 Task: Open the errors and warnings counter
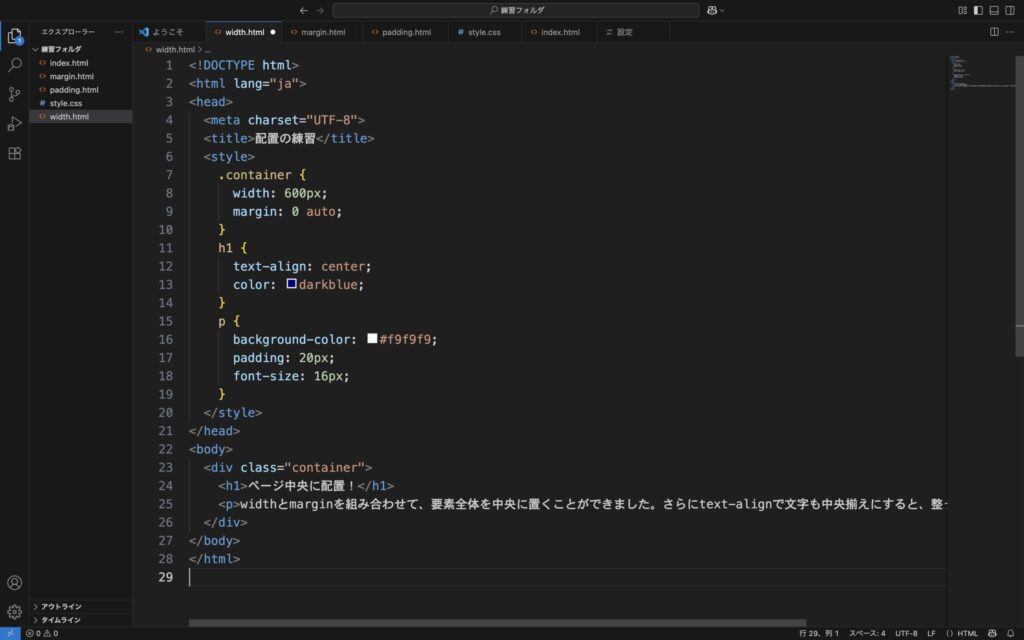click(x=42, y=633)
